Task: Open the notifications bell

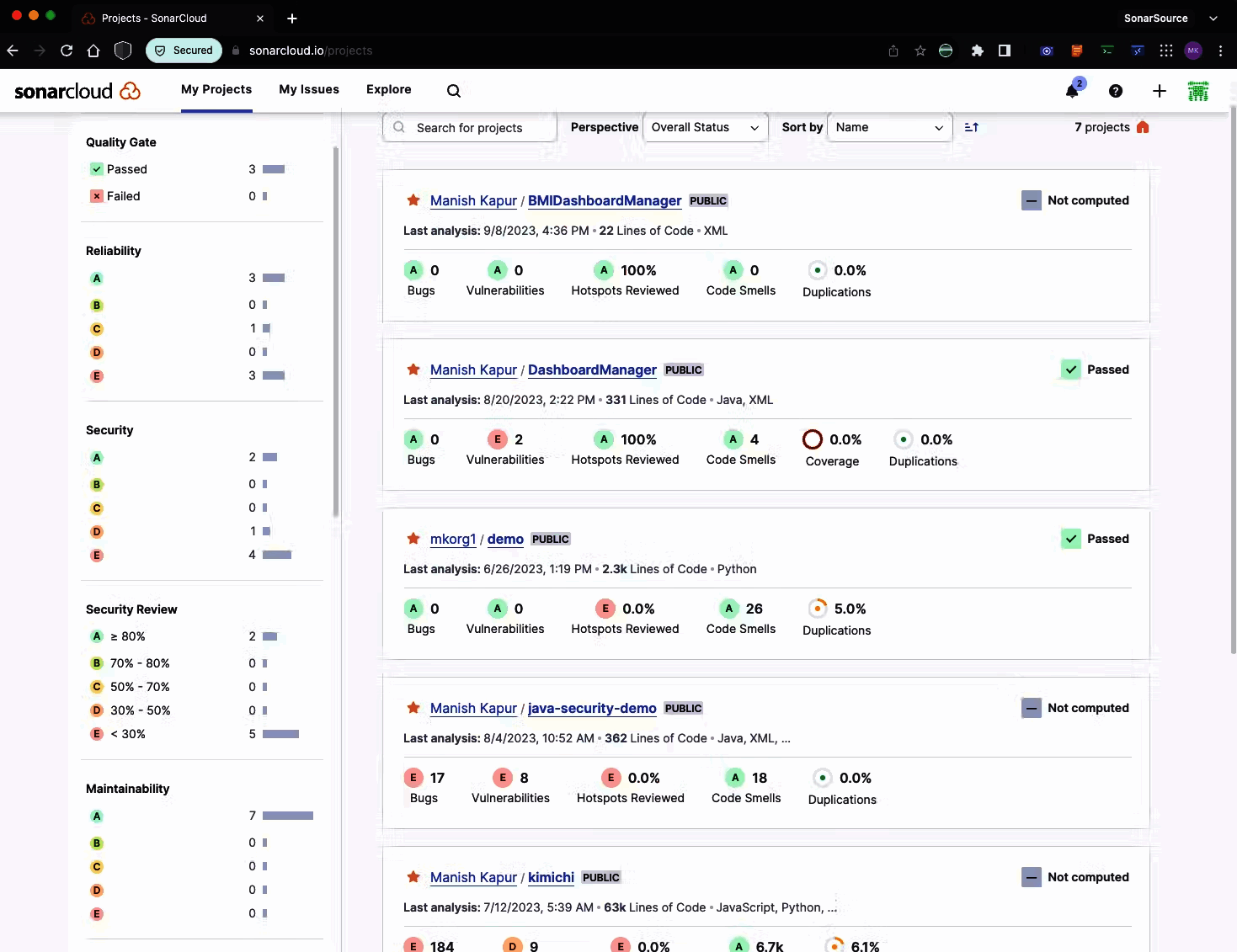Action: tap(1072, 91)
